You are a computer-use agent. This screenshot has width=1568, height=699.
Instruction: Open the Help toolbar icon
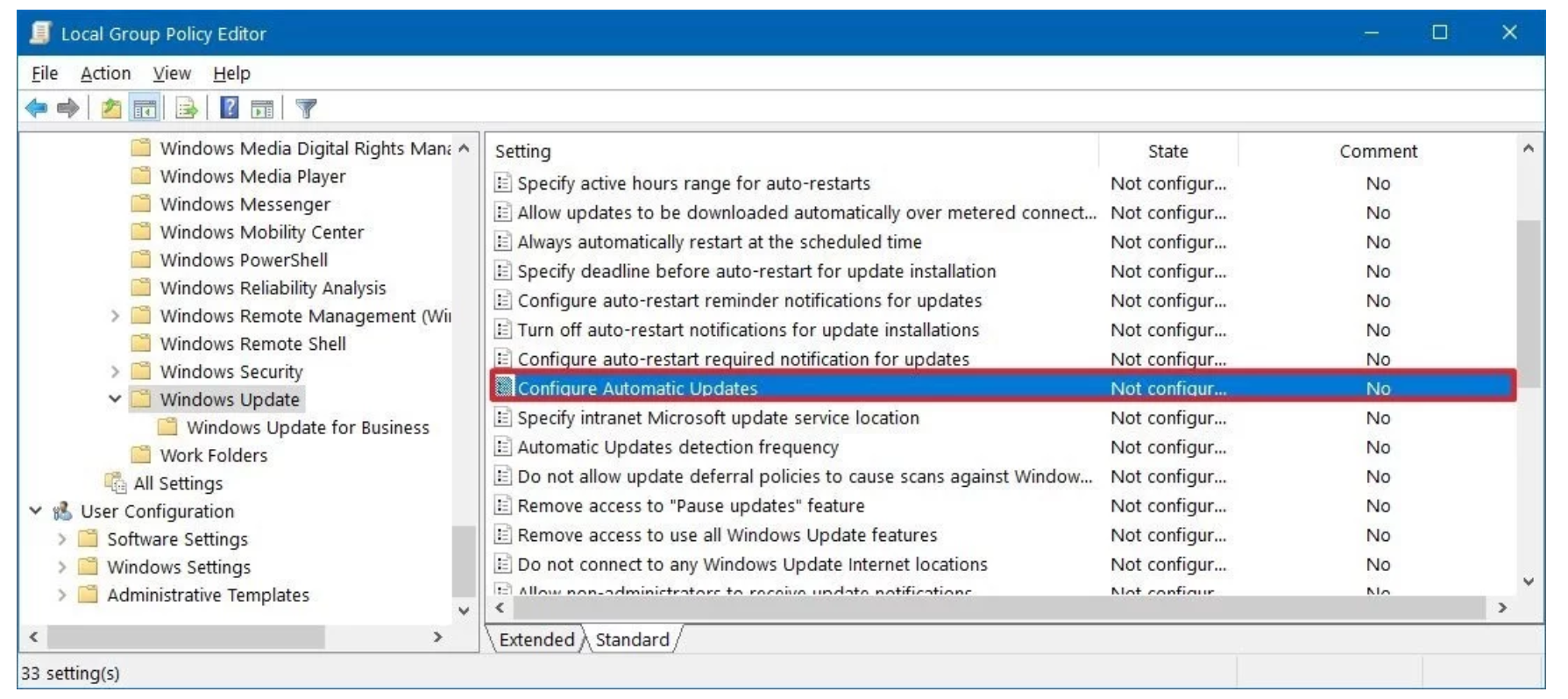point(229,108)
